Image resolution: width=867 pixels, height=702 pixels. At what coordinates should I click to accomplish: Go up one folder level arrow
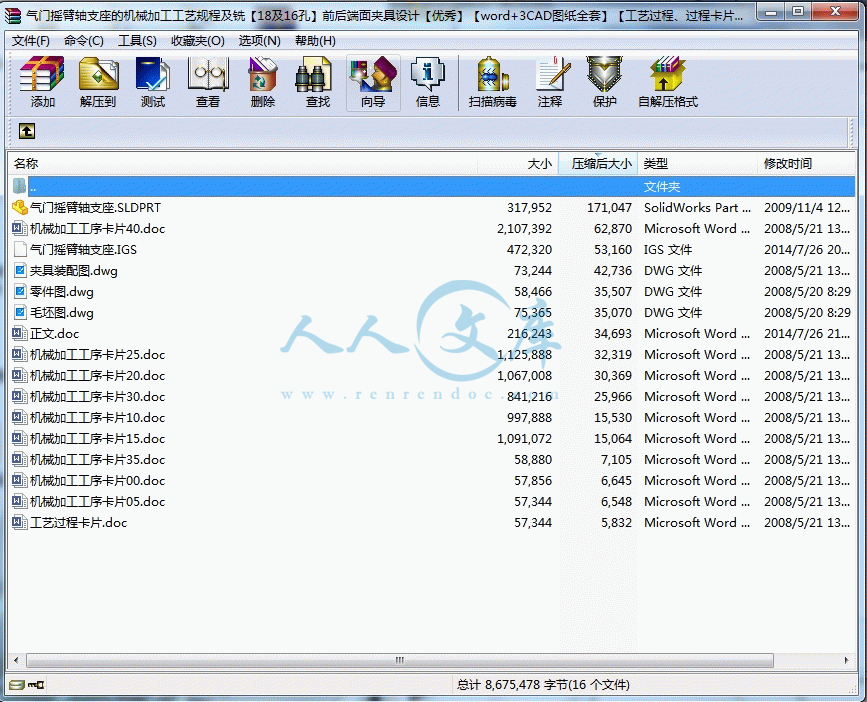click(27, 131)
